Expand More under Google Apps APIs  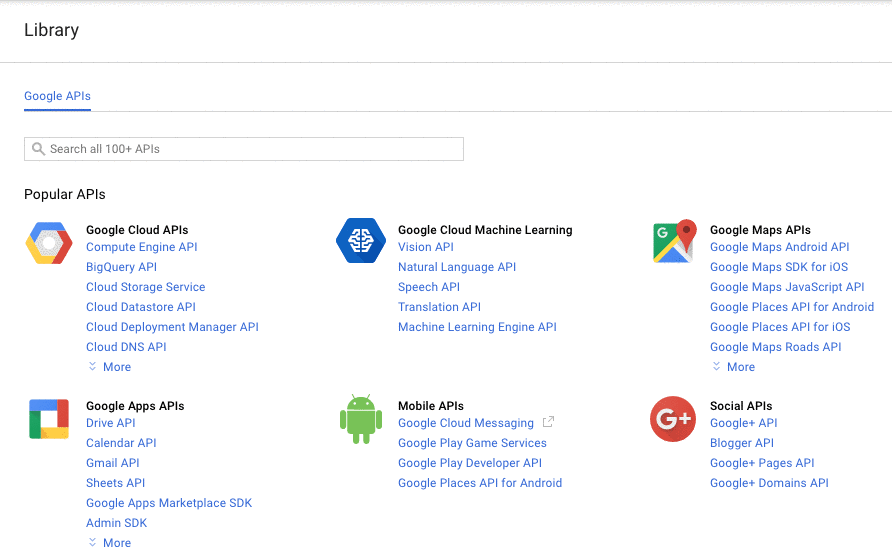point(110,543)
